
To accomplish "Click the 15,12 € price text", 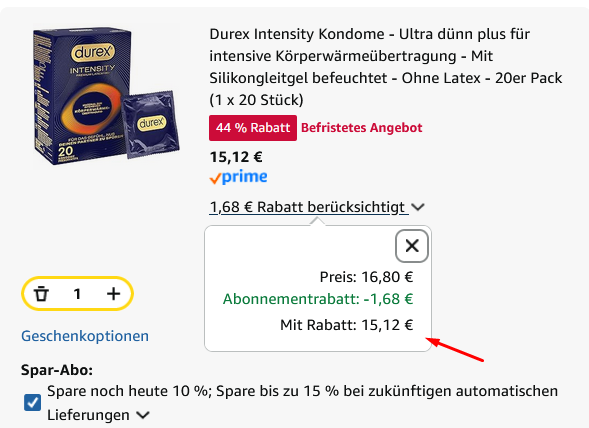I will pyautogui.click(x=236, y=157).
